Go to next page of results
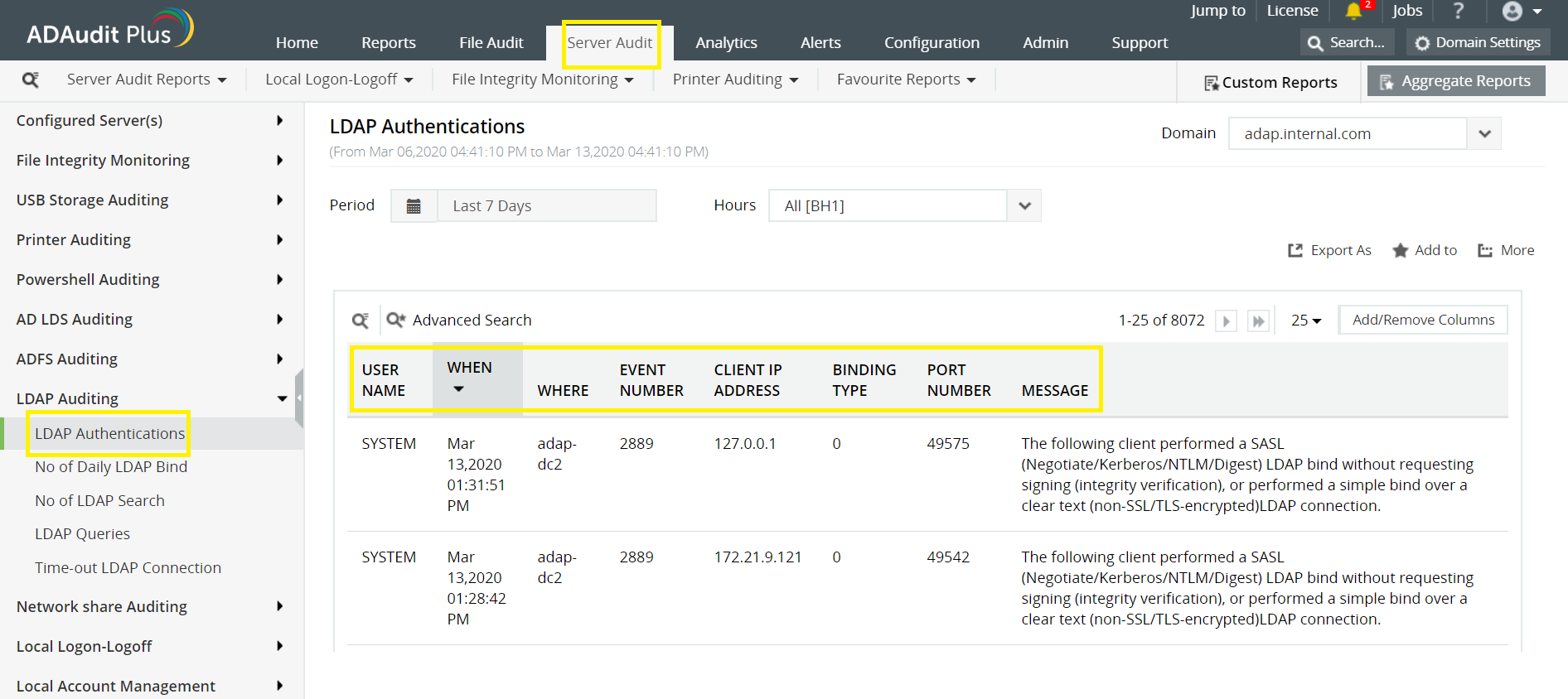 1226,321
